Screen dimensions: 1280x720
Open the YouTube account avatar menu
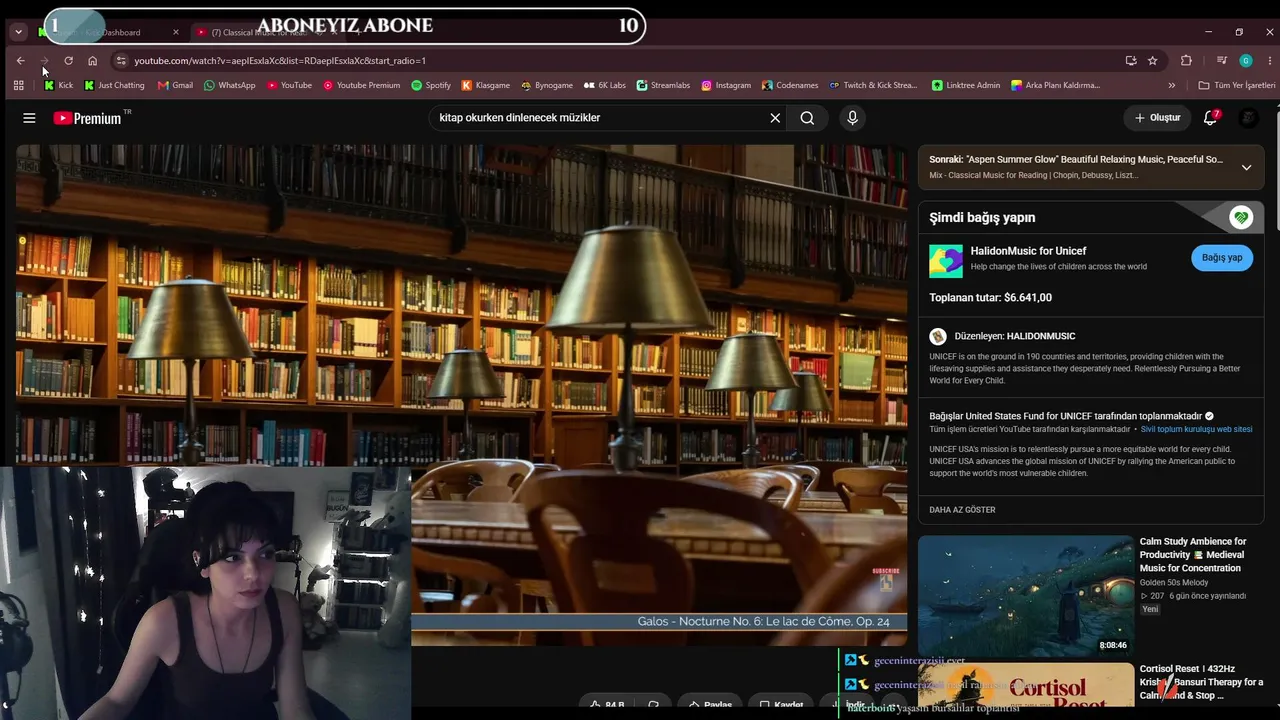[x=1248, y=118]
